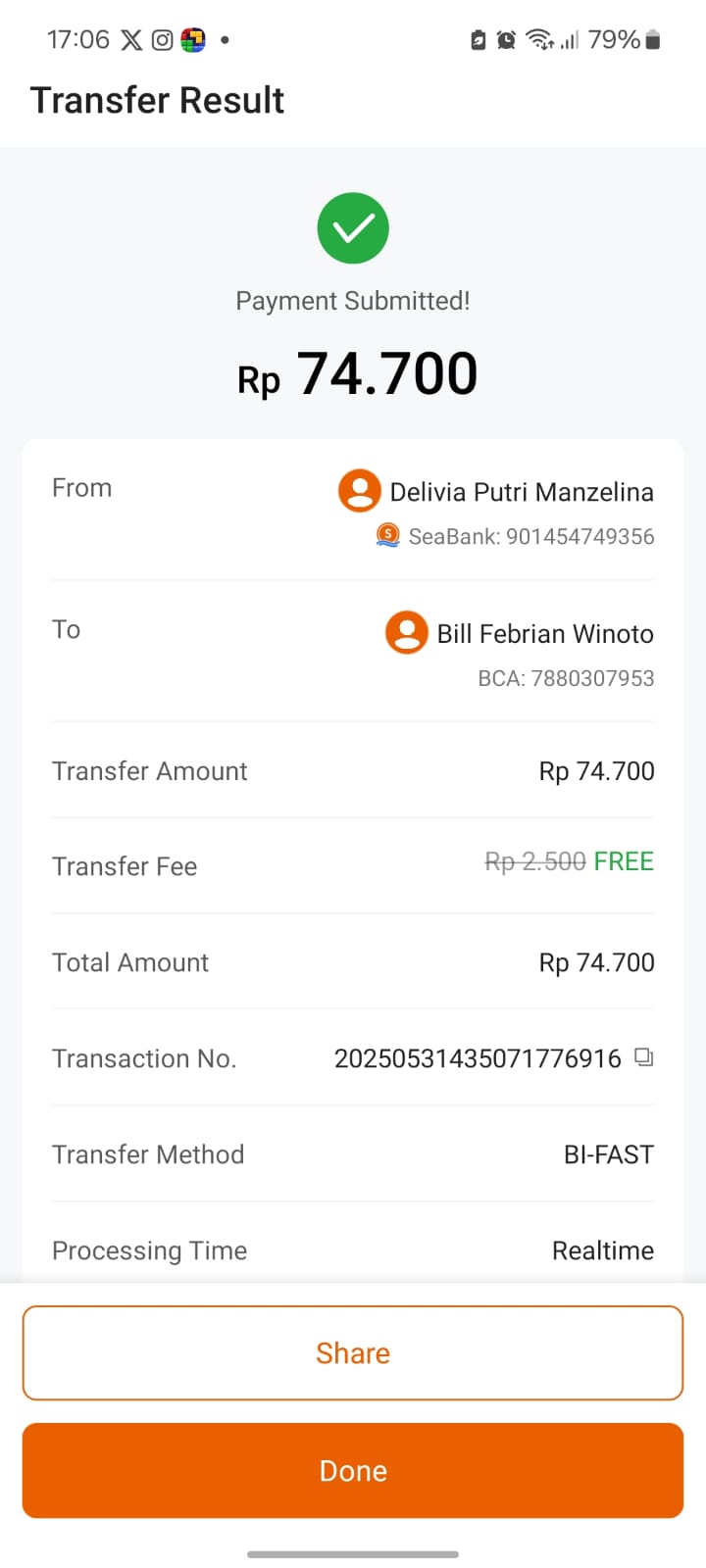Image resolution: width=706 pixels, height=1568 pixels.
Task: Tap the green payment success checkmark
Action: point(353,229)
